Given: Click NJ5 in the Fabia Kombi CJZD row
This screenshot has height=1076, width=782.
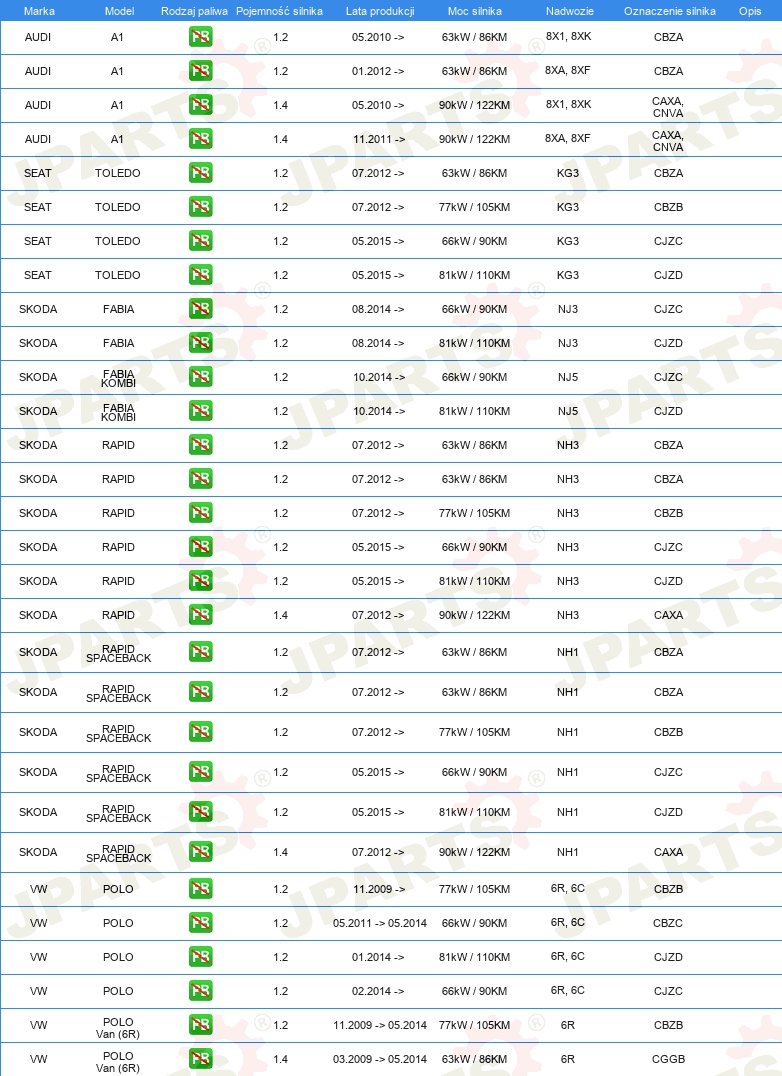Looking at the screenshot, I should pyautogui.click(x=568, y=411).
